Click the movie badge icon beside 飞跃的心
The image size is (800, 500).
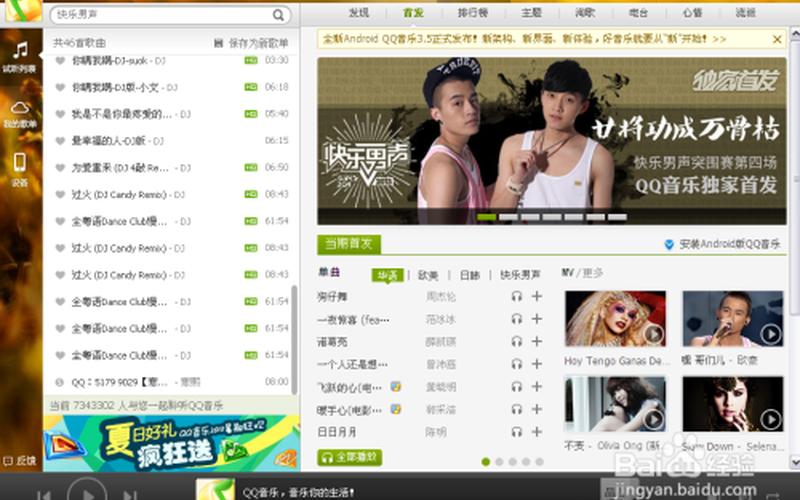click(395, 387)
